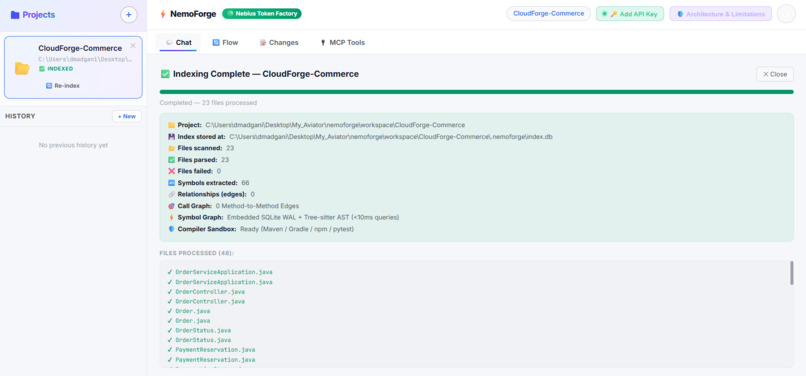Open the Changes tab
The image size is (806, 376).
tap(279, 43)
